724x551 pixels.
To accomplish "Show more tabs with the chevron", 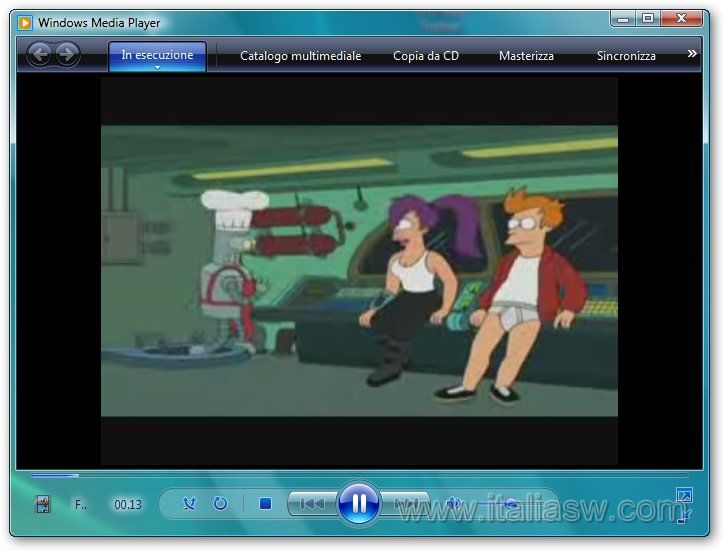I will (x=692, y=54).
